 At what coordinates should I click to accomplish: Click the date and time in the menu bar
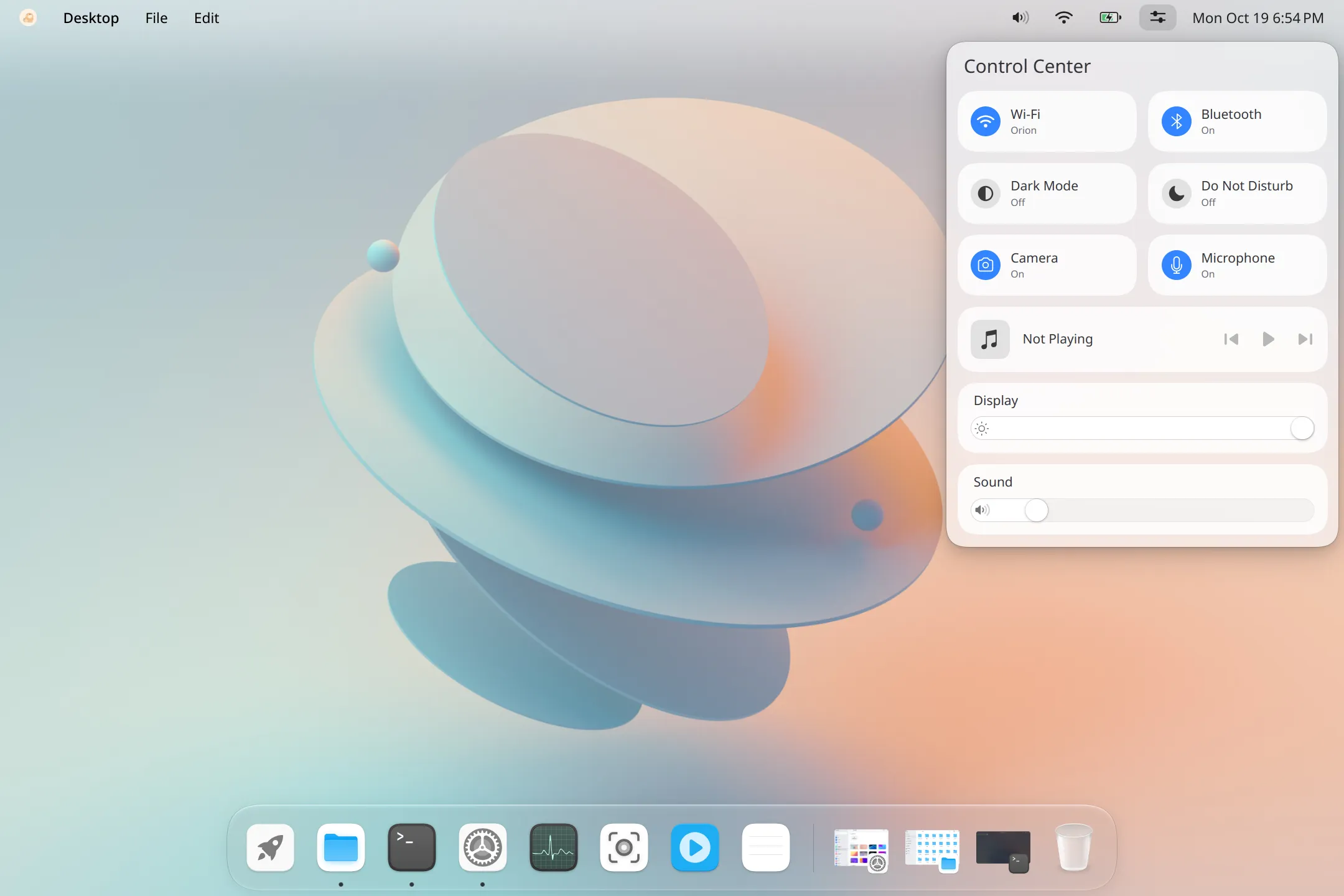click(x=1258, y=18)
